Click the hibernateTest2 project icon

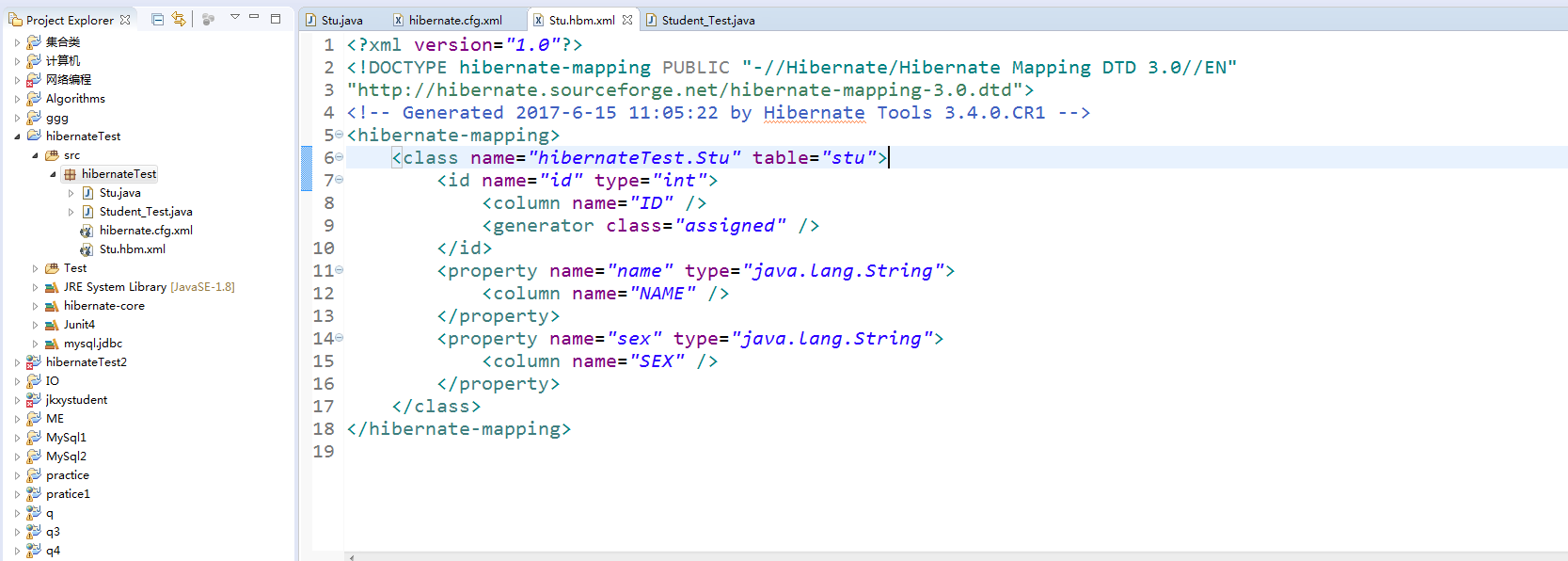point(34,361)
